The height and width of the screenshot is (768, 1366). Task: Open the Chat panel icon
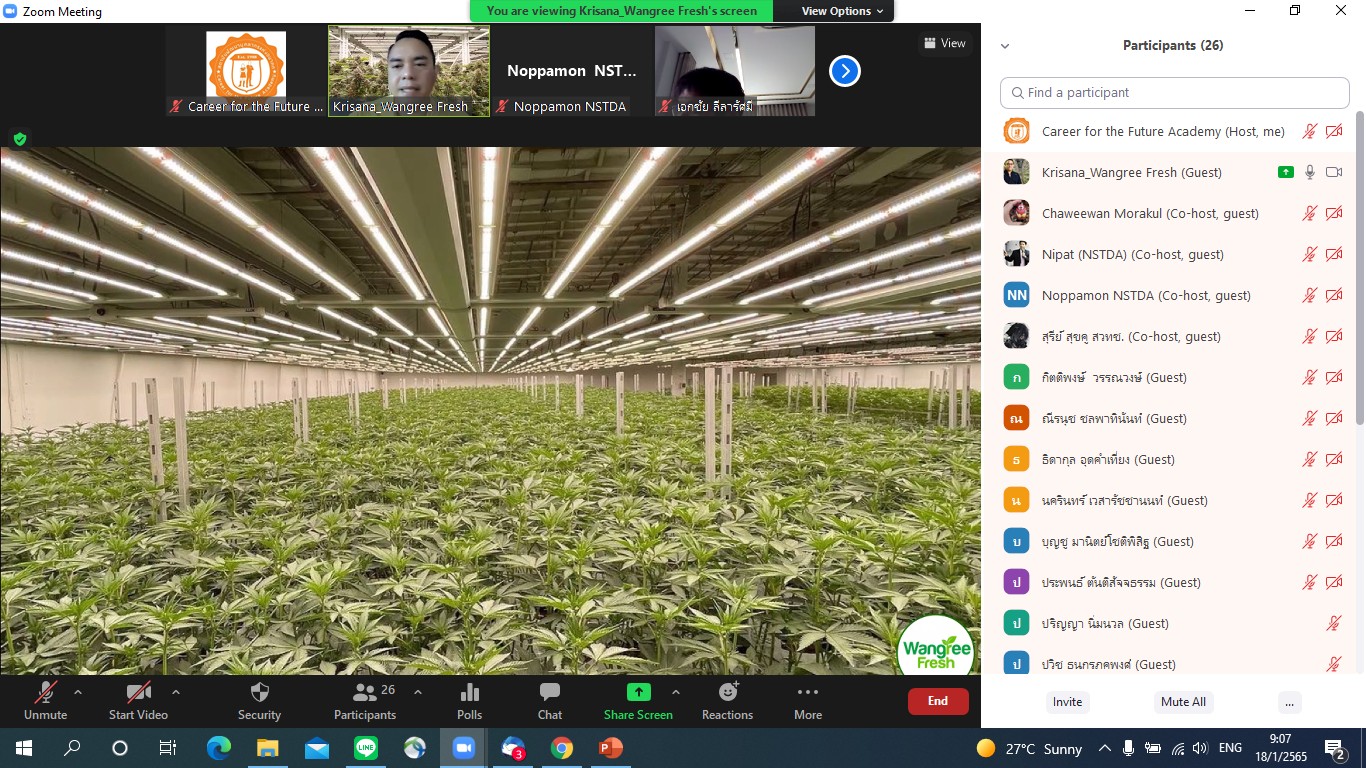549,693
